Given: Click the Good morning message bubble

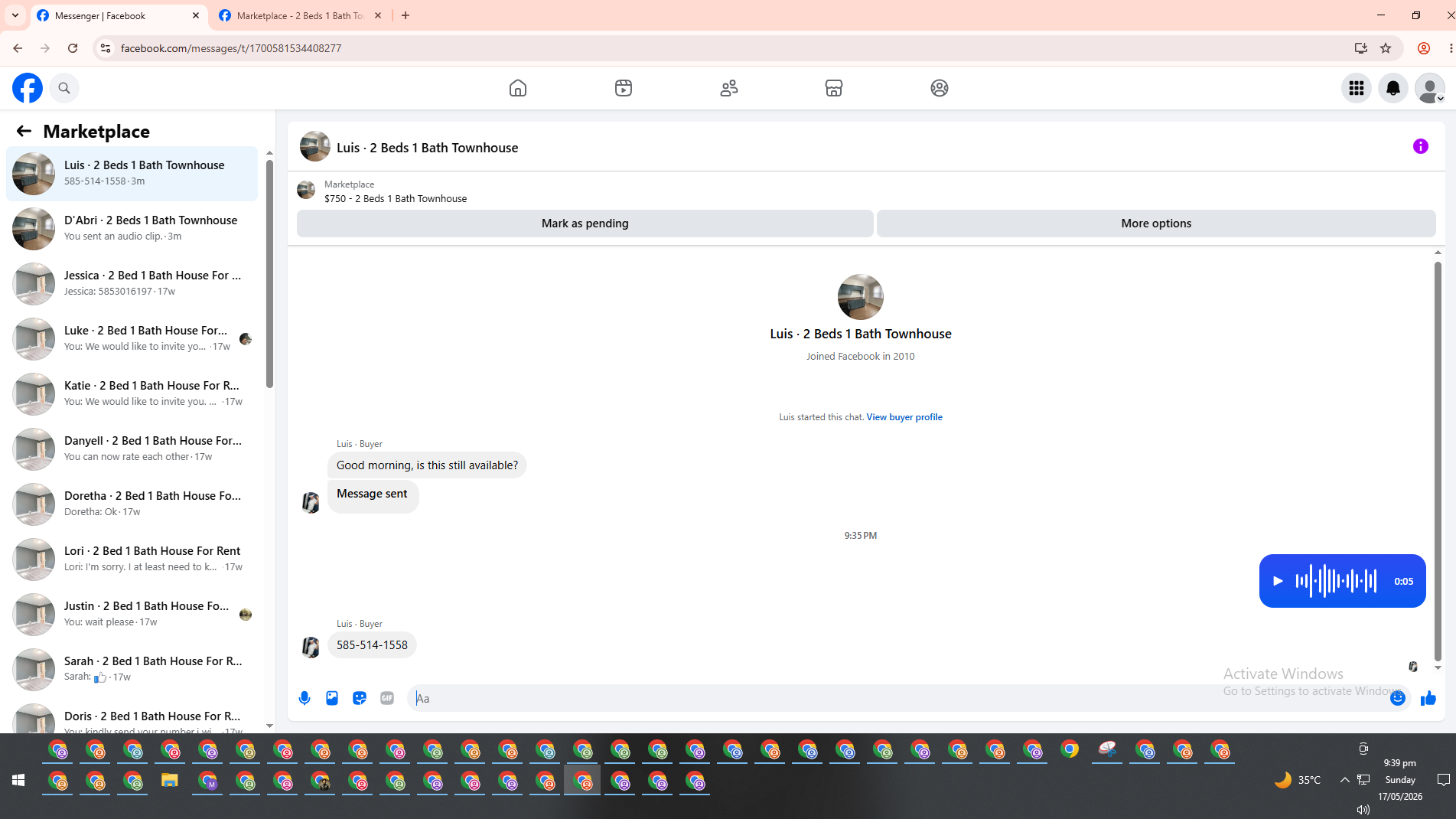Looking at the screenshot, I should point(427,465).
